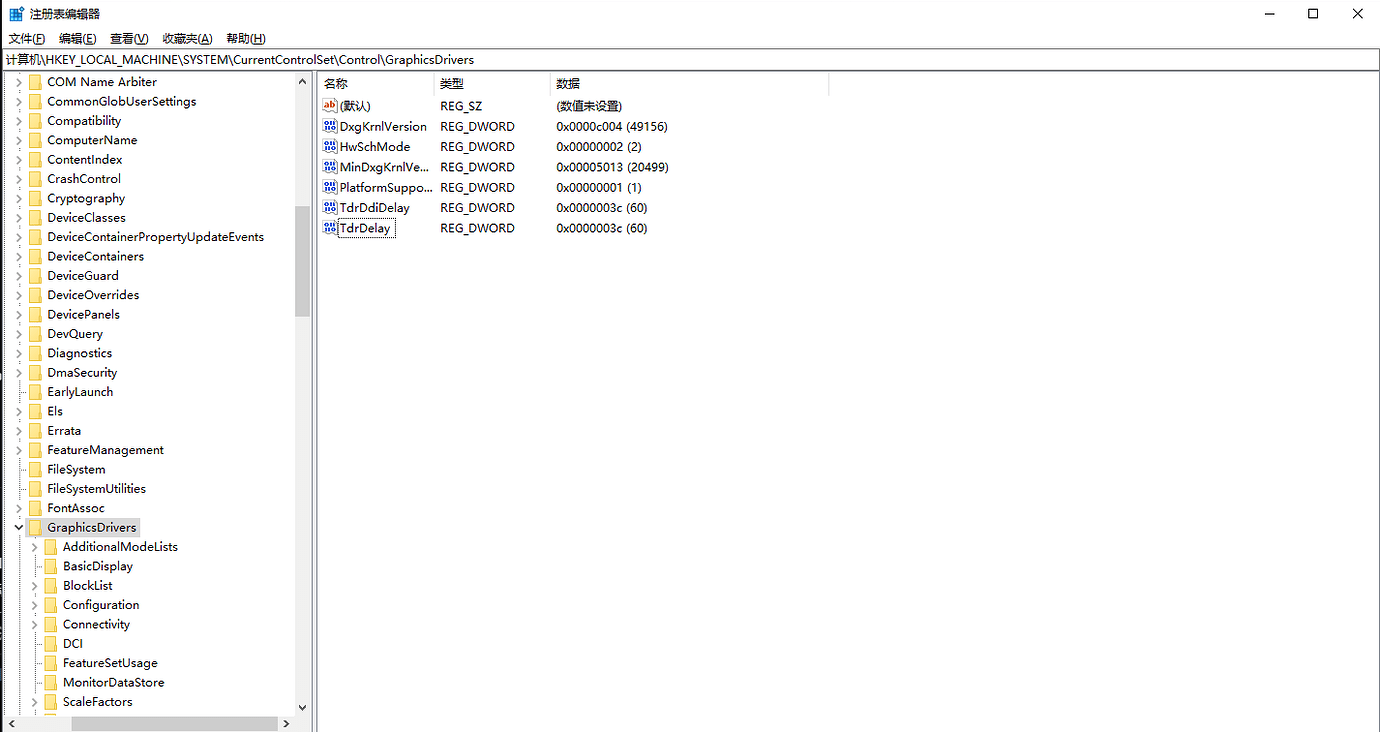Click the DxgKrnlVersion value icon
Screen dimensions: 1380x732
click(330, 127)
